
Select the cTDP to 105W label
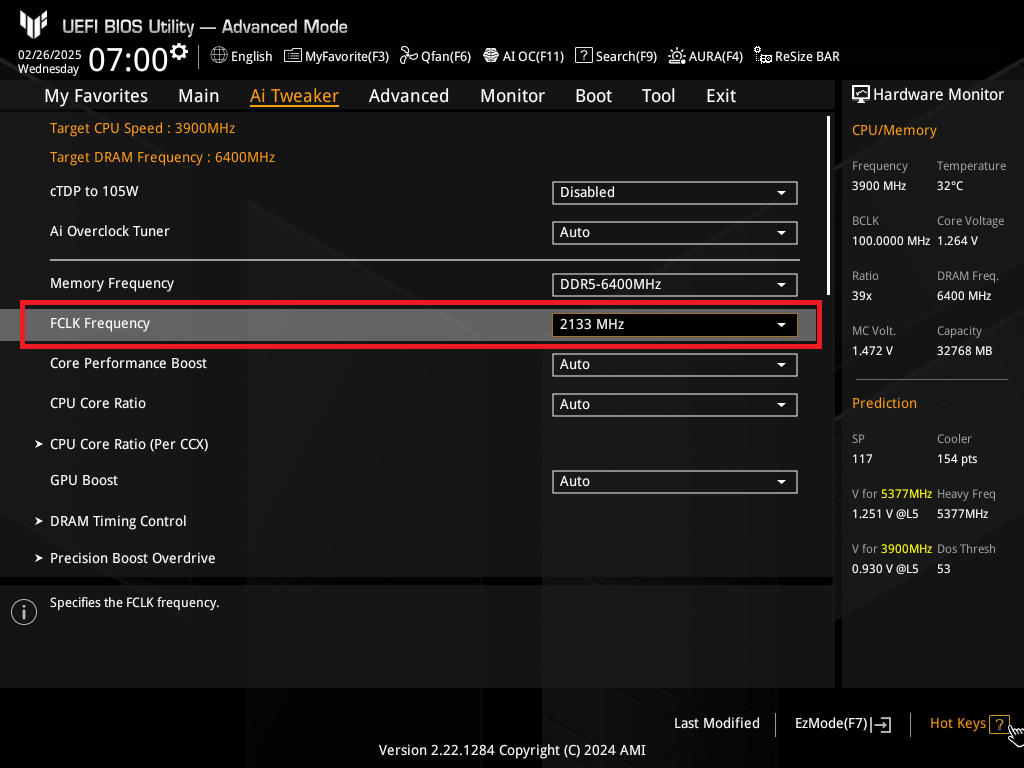click(x=94, y=191)
